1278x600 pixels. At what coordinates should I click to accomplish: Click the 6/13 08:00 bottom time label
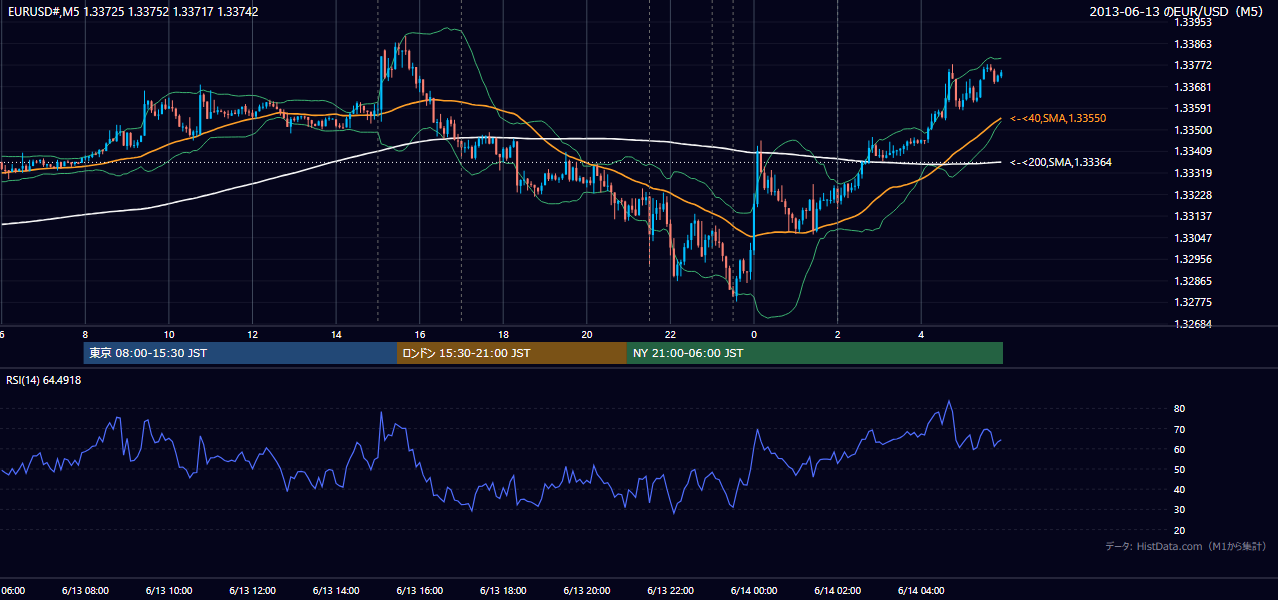click(85, 590)
